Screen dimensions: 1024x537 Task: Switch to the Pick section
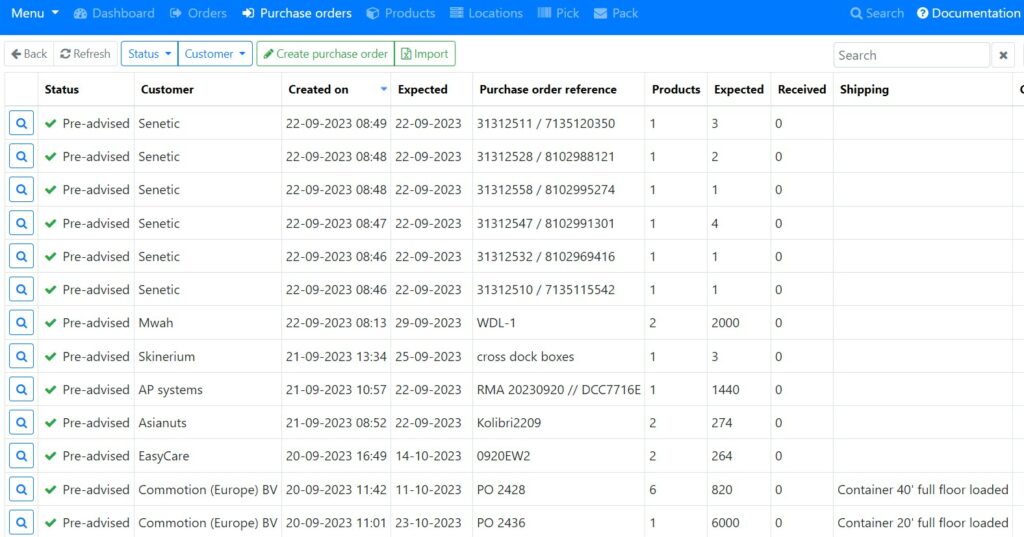pos(558,13)
